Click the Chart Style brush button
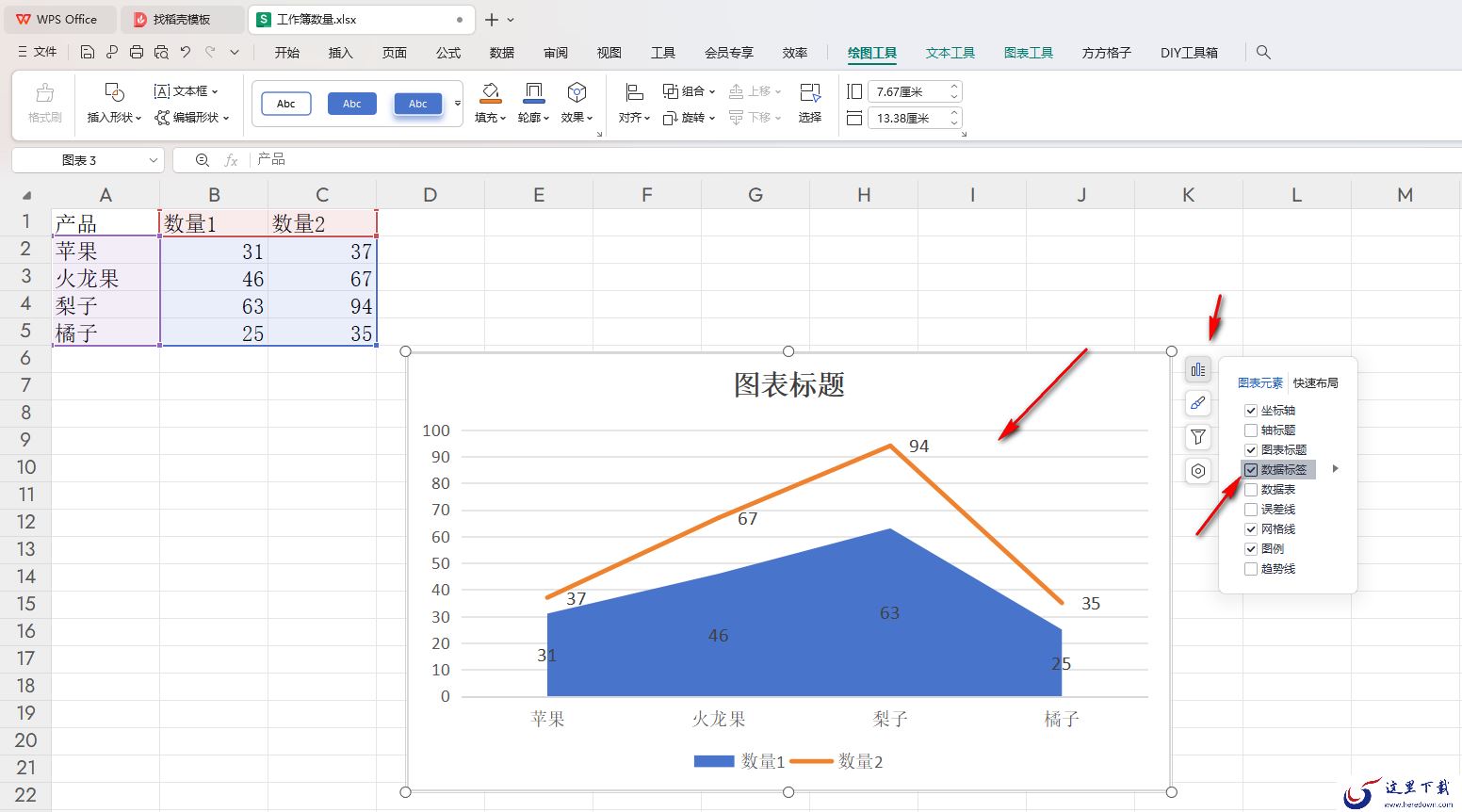 (1198, 403)
